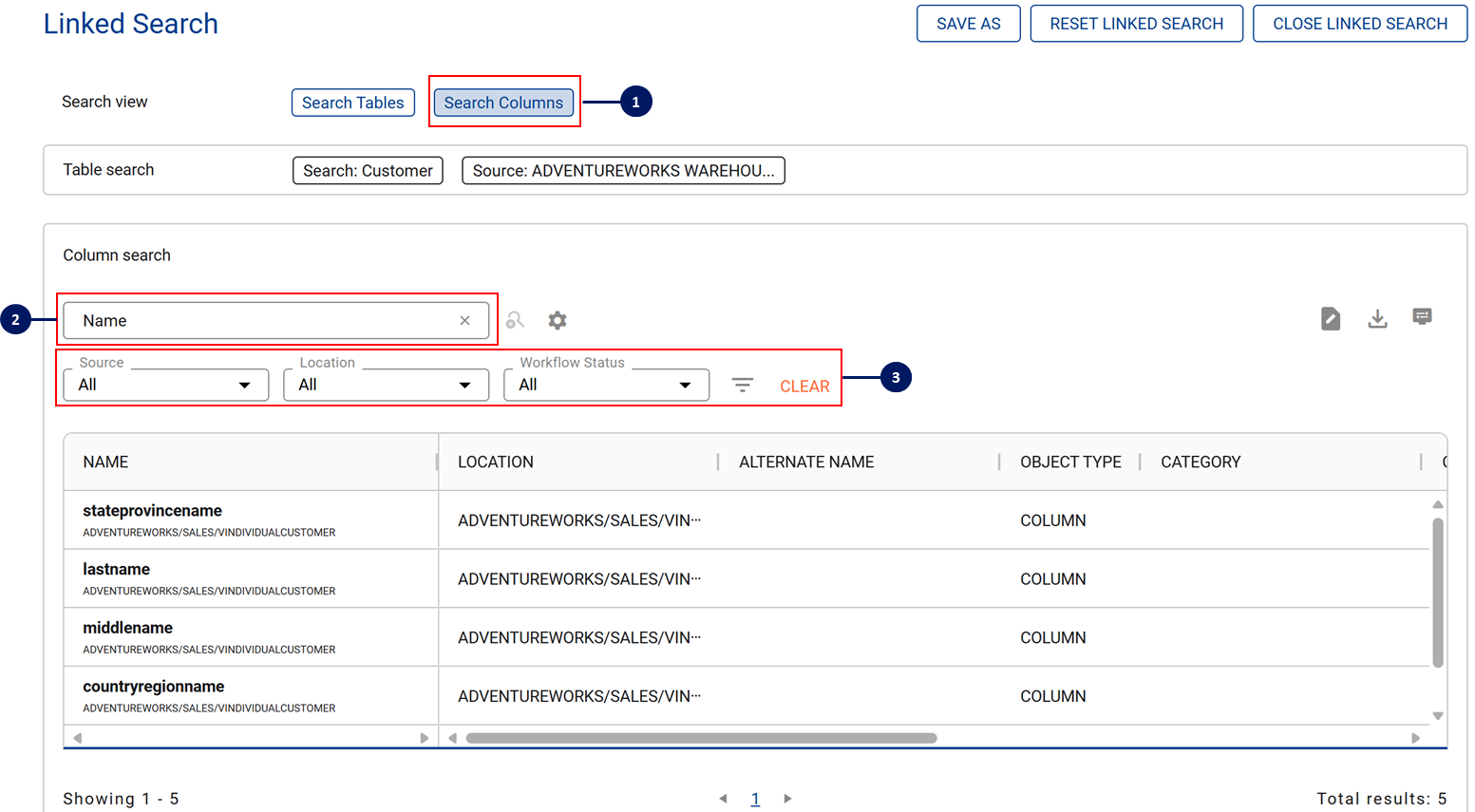Click the horizontal scrollbar under the results table
Image resolution: width=1475 pixels, height=812 pixels.
pos(701,738)
